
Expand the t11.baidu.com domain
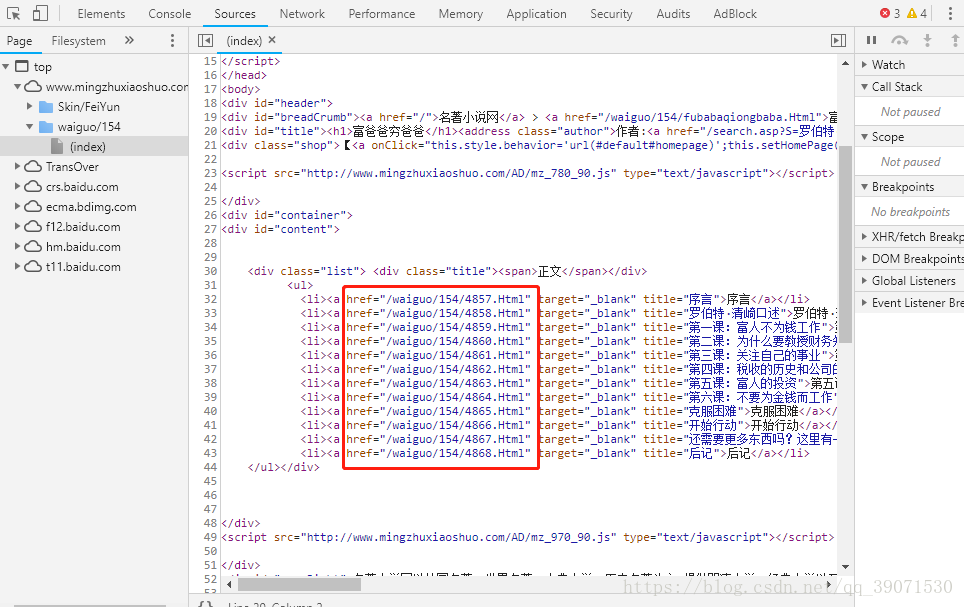click(x=18, y=266)
